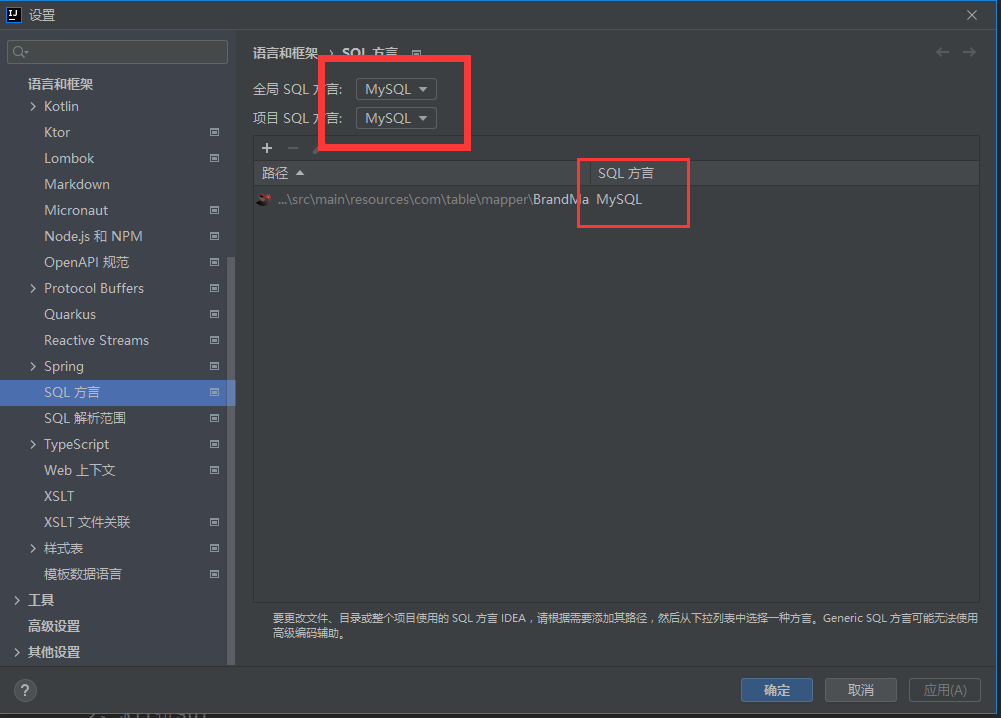Click the project-level icon beside Lombok

coord(214,158)
